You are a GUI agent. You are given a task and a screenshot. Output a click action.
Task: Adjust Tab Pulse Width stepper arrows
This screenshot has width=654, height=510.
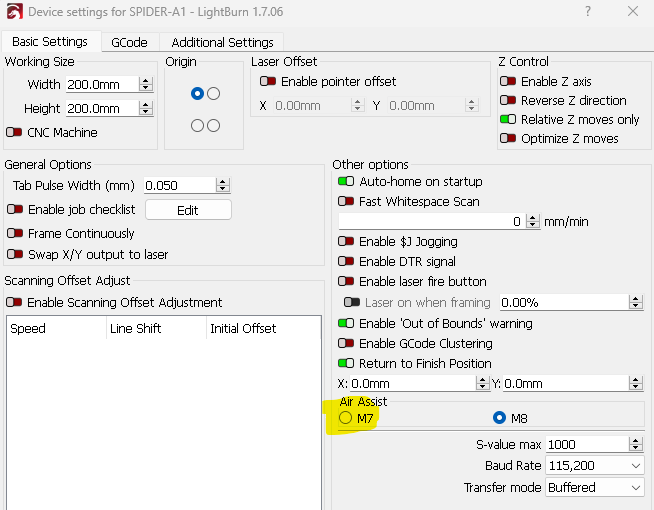[223, 185]
